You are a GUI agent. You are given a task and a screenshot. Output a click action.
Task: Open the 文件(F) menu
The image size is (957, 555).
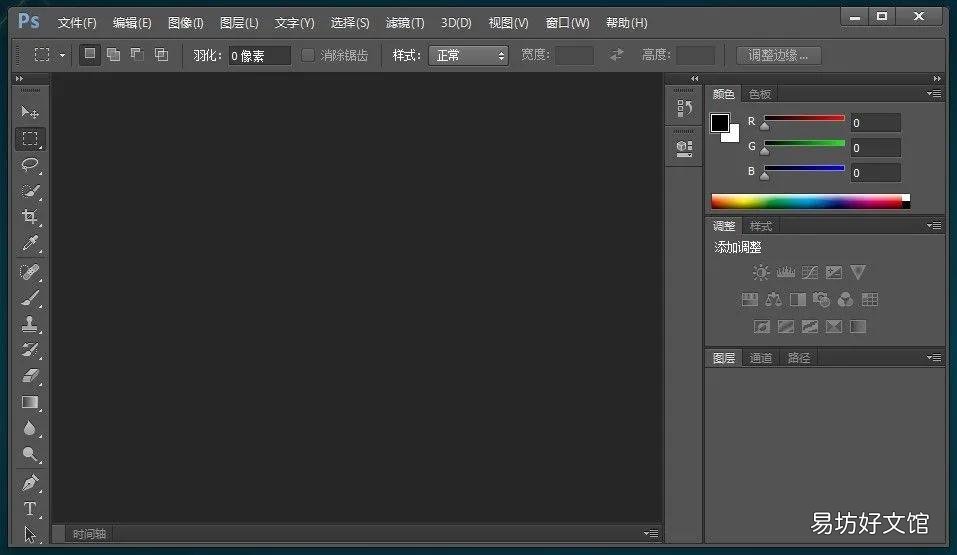pos(77,23)
